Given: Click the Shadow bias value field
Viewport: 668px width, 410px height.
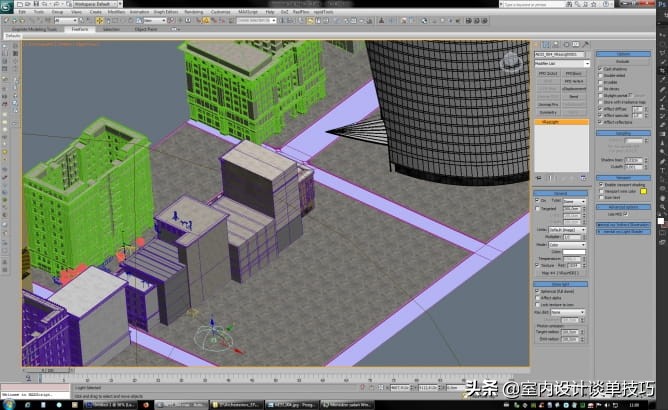Looking at the screenshot, I should 632,160.
